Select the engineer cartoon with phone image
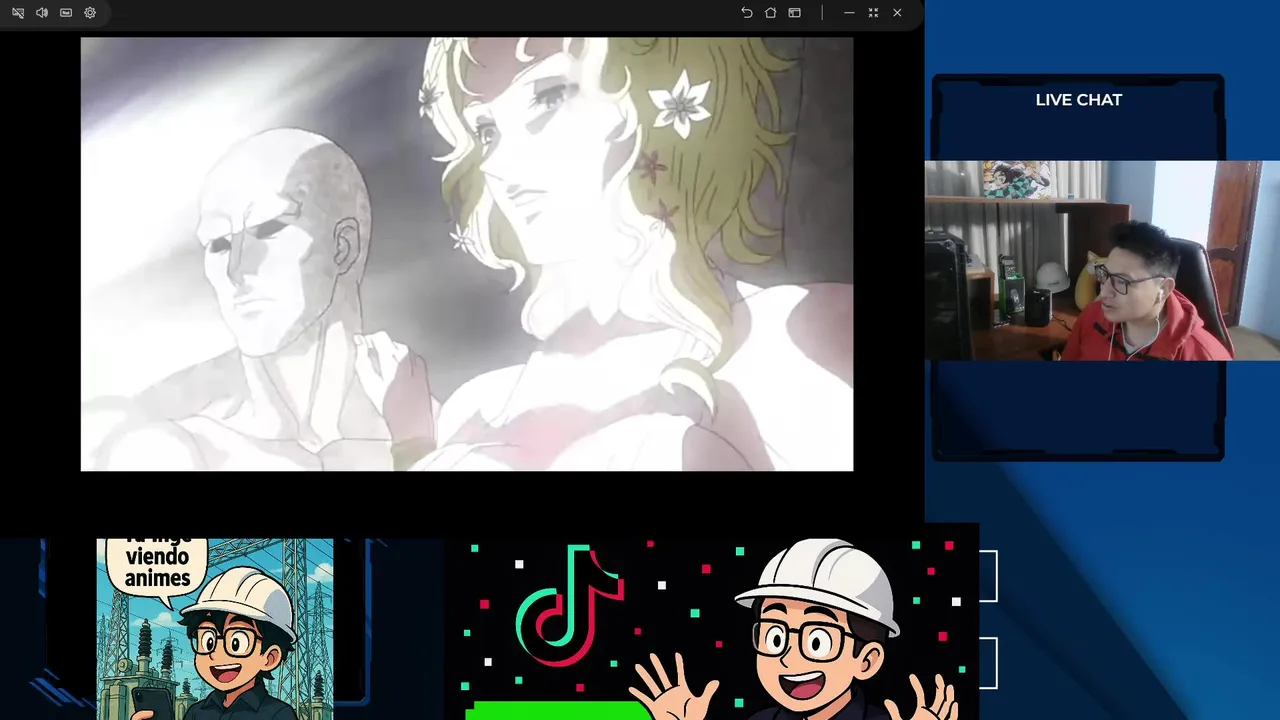 pos(215,629)
